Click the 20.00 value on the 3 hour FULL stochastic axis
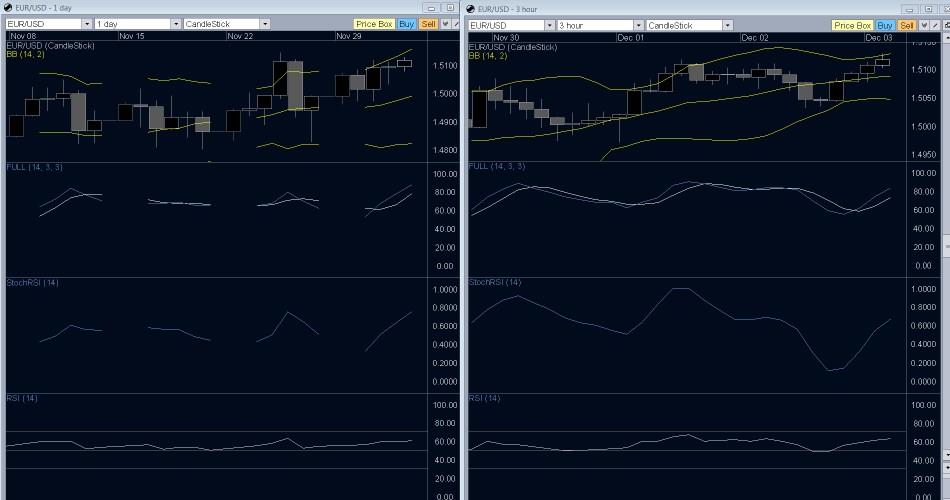 tap(923, 247)
